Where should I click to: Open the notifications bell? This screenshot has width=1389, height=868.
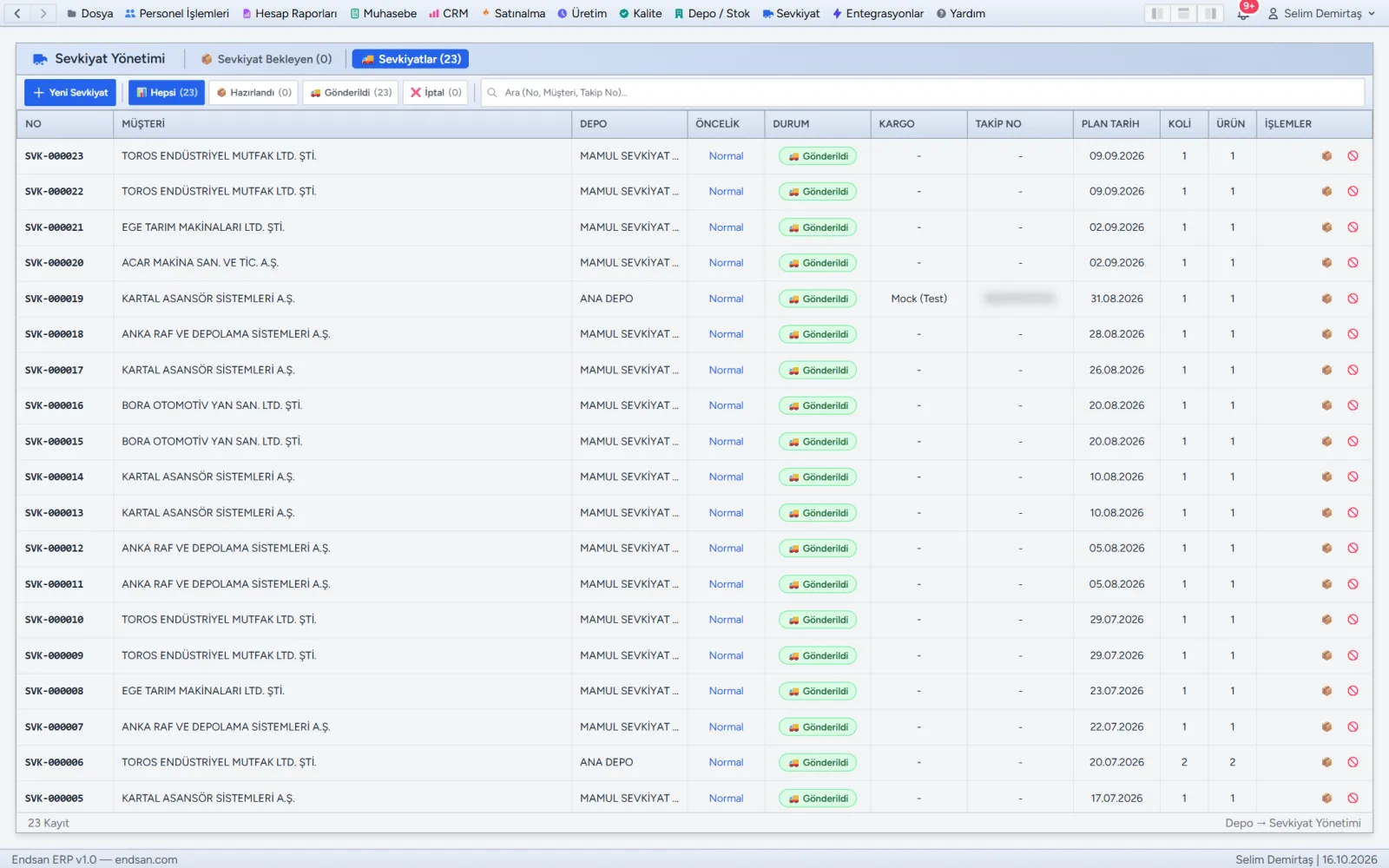click(1243, 13)
